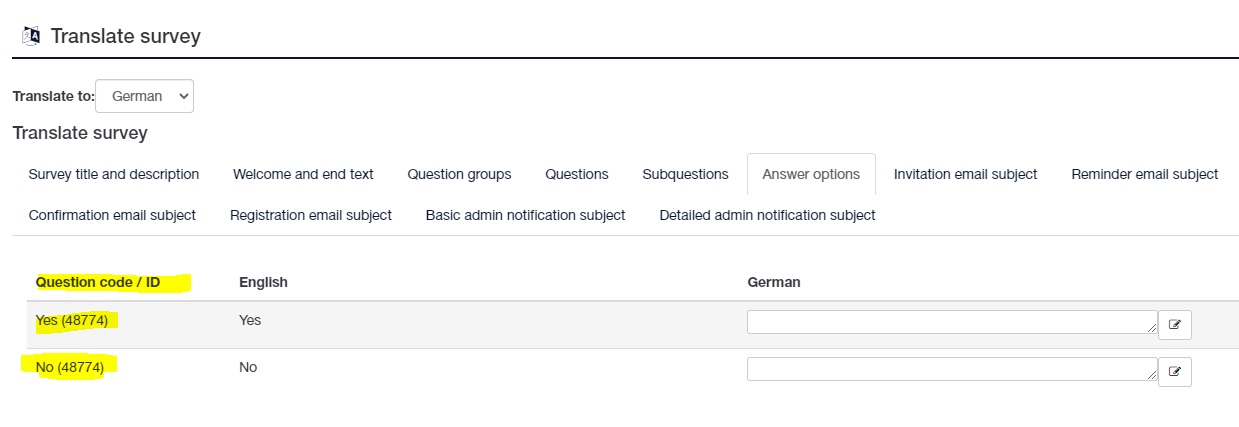
Task: Open Invitation email subject tab
Action: [965, 174]
